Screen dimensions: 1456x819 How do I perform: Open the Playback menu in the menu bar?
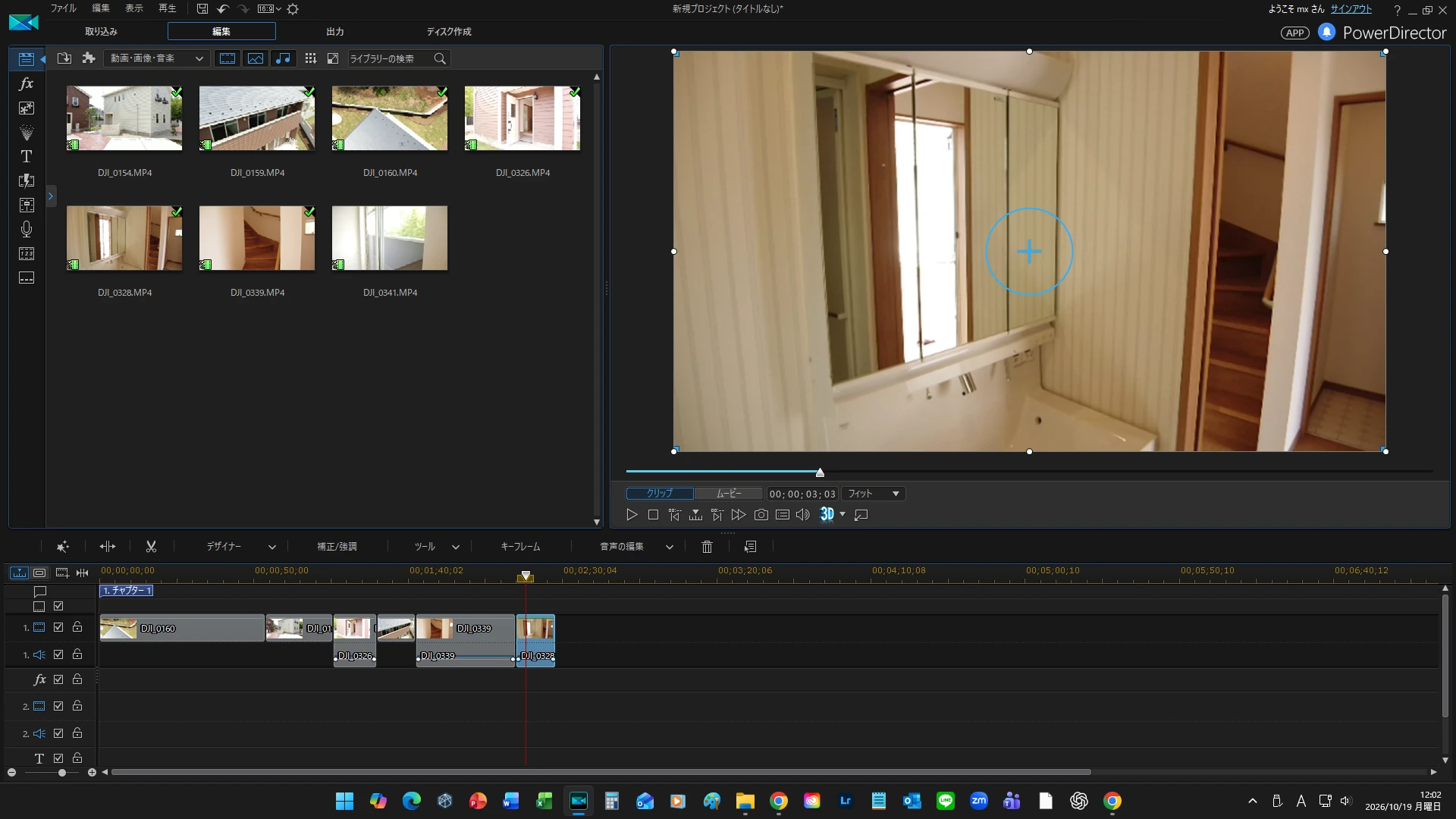pos(168,8)
